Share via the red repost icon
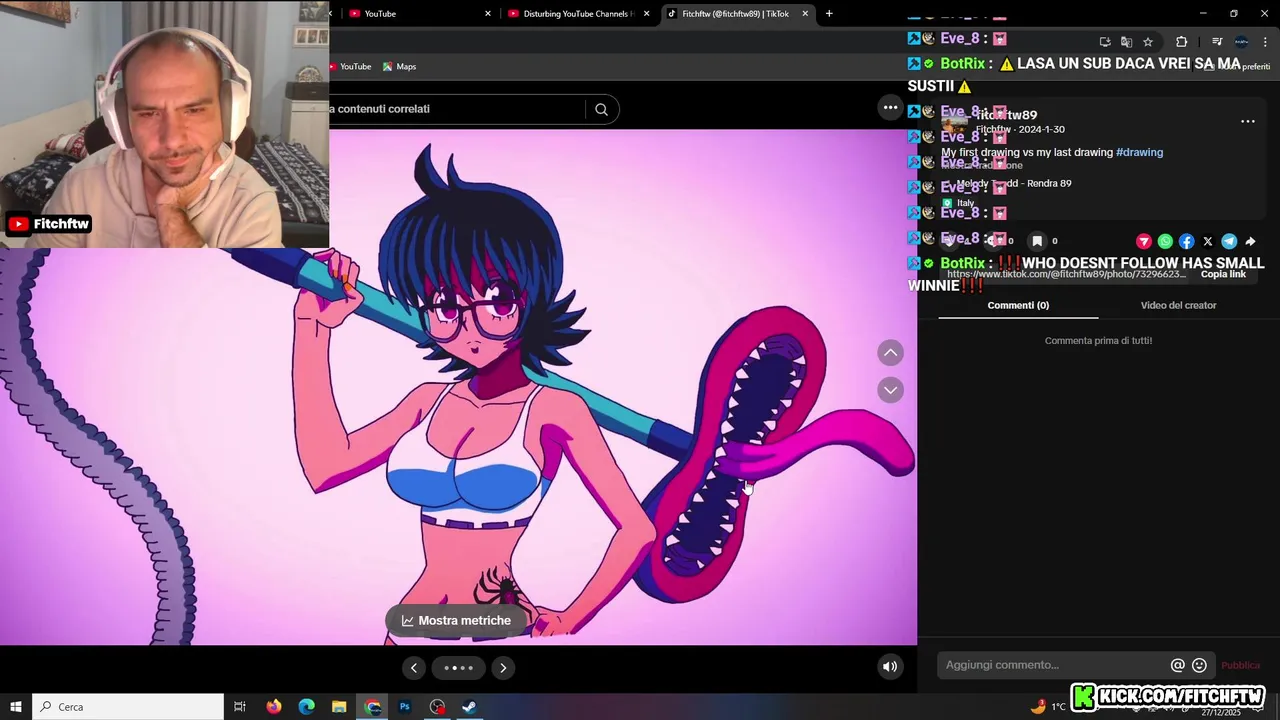 click(x=1144, y=241)
